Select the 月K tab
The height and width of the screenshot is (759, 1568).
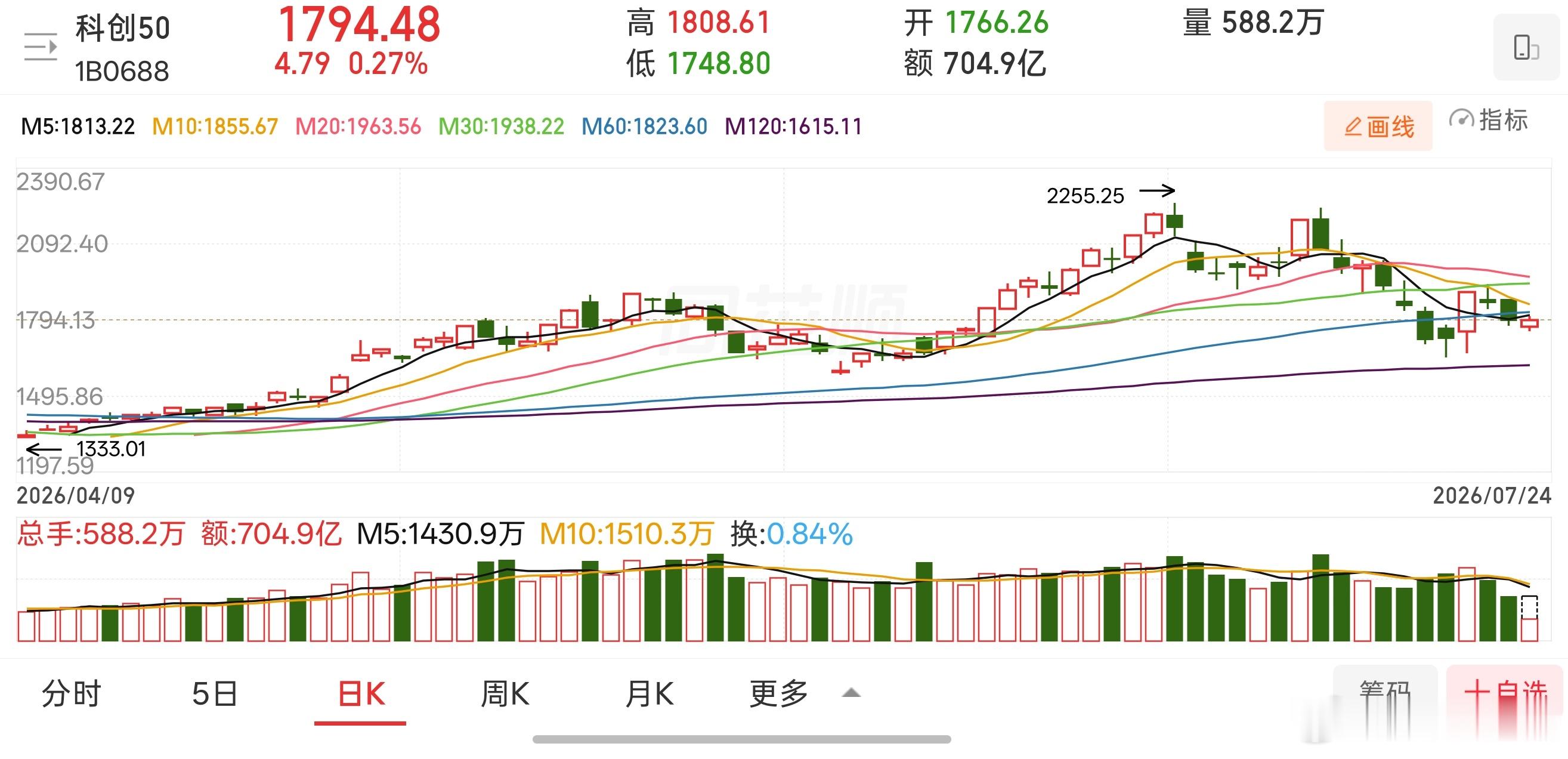(x=650, y=693)
